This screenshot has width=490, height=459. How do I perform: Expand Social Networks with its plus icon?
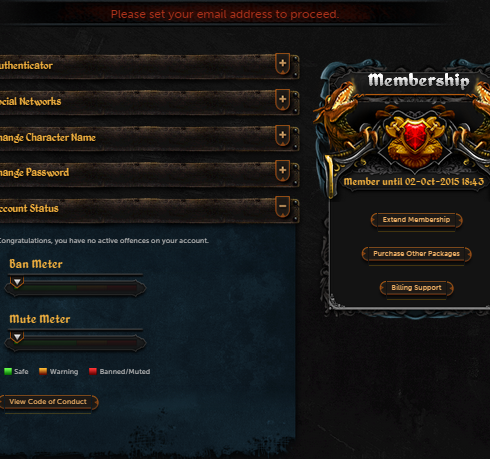point(282,99)
